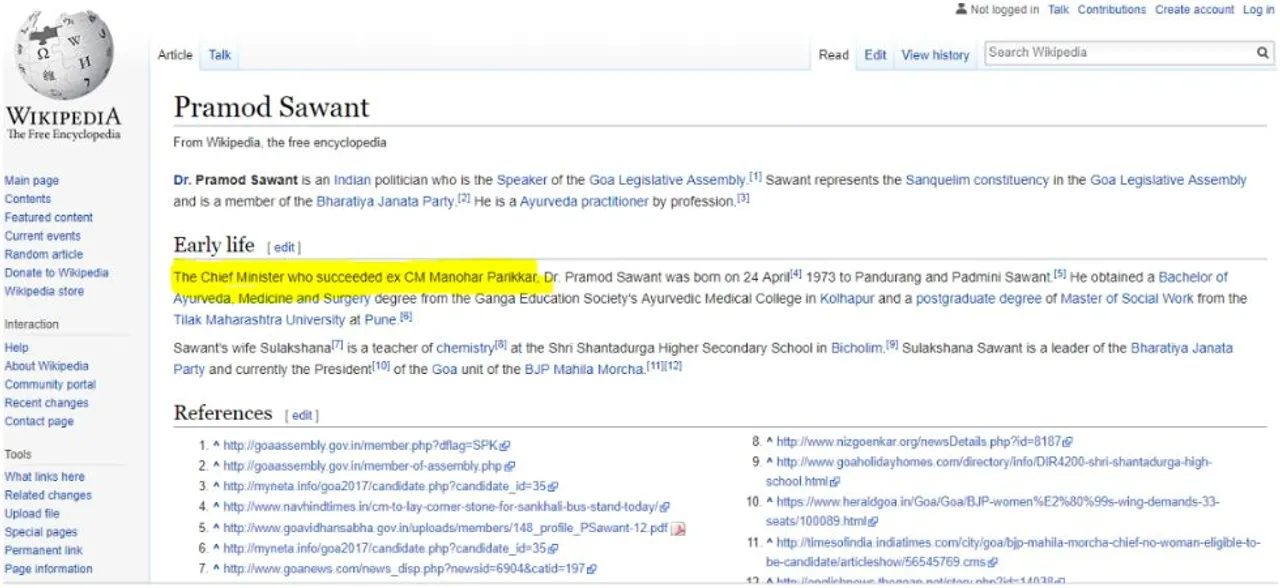This screenshot has width=1280, height=588.
Task: Click Random article in the sidebar
Action: click(44, 254)
